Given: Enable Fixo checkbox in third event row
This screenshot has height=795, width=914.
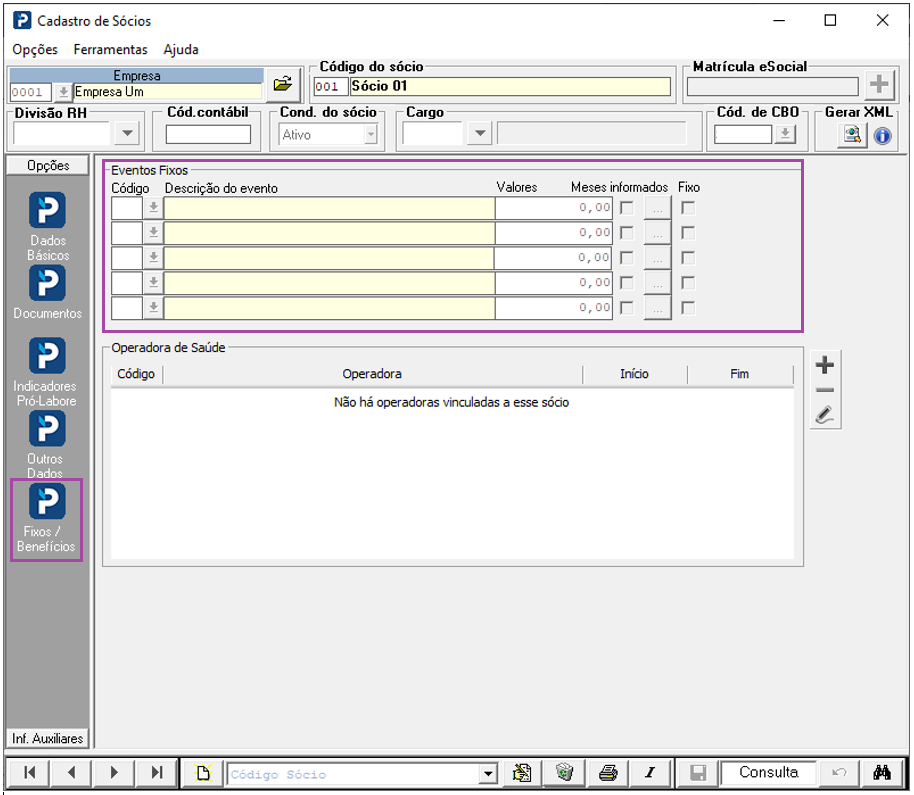Looking at the screenshot, I should tap(688, 258).
